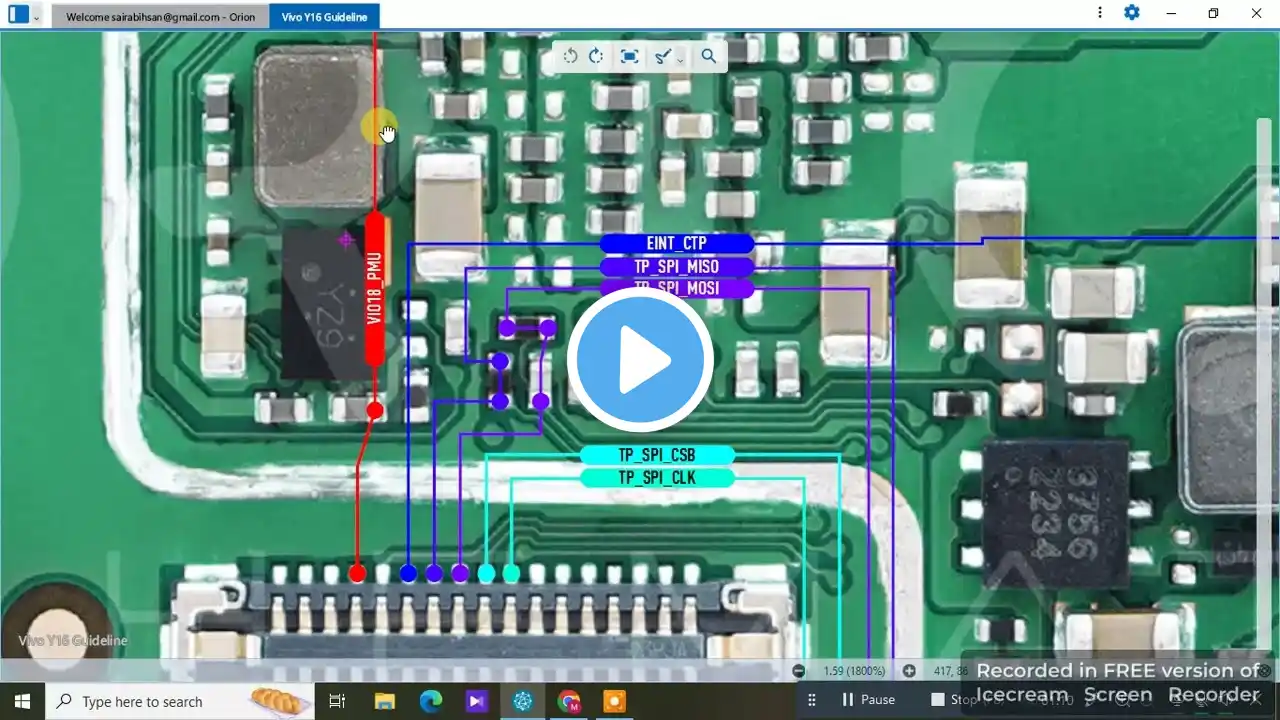This screenshot has height=720, width=1280.
Task: Click the TP_SPI_CLK signal label
Action: point(657,478)
